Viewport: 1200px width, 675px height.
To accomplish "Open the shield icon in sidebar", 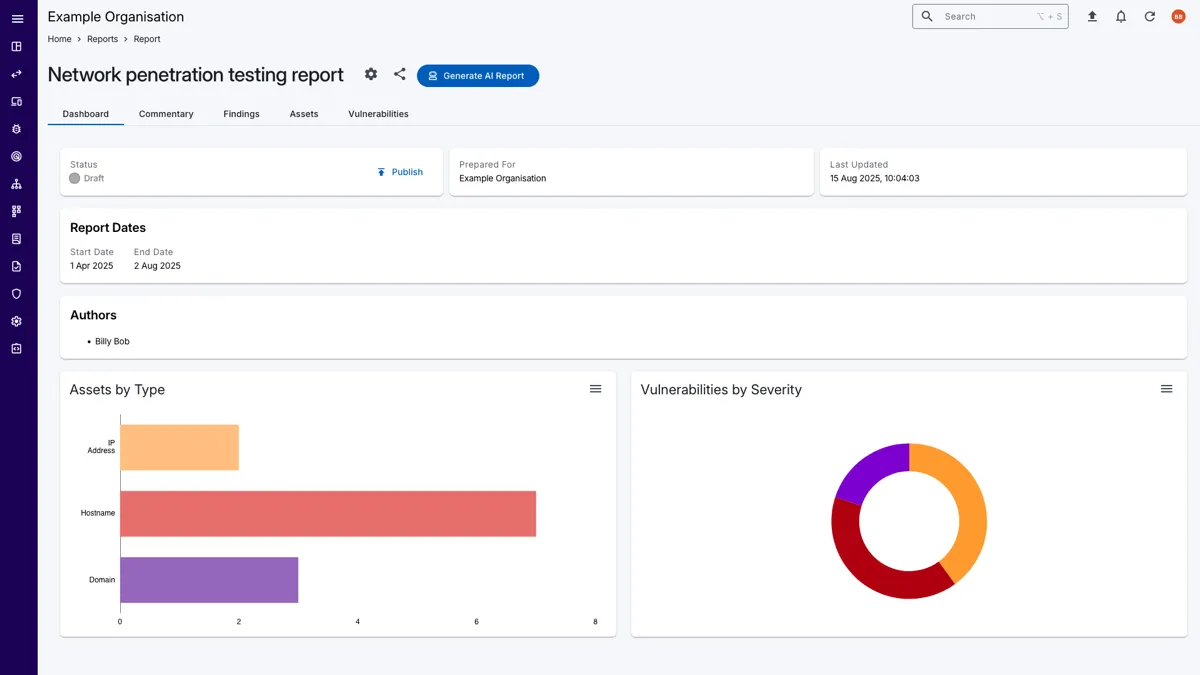I will (17, 294).
